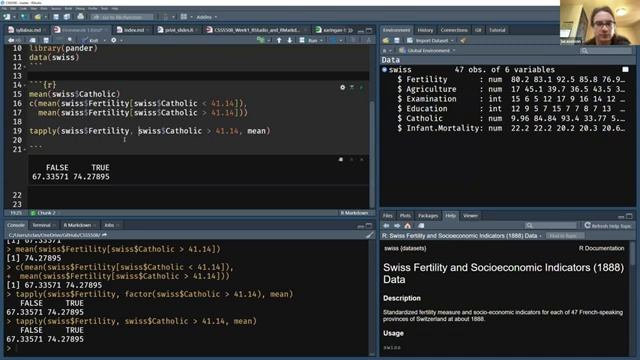Screen dimensions: 640x360
Task: Switch to the Connections tab
Action: pyautogui.click(x=454, y=30)
